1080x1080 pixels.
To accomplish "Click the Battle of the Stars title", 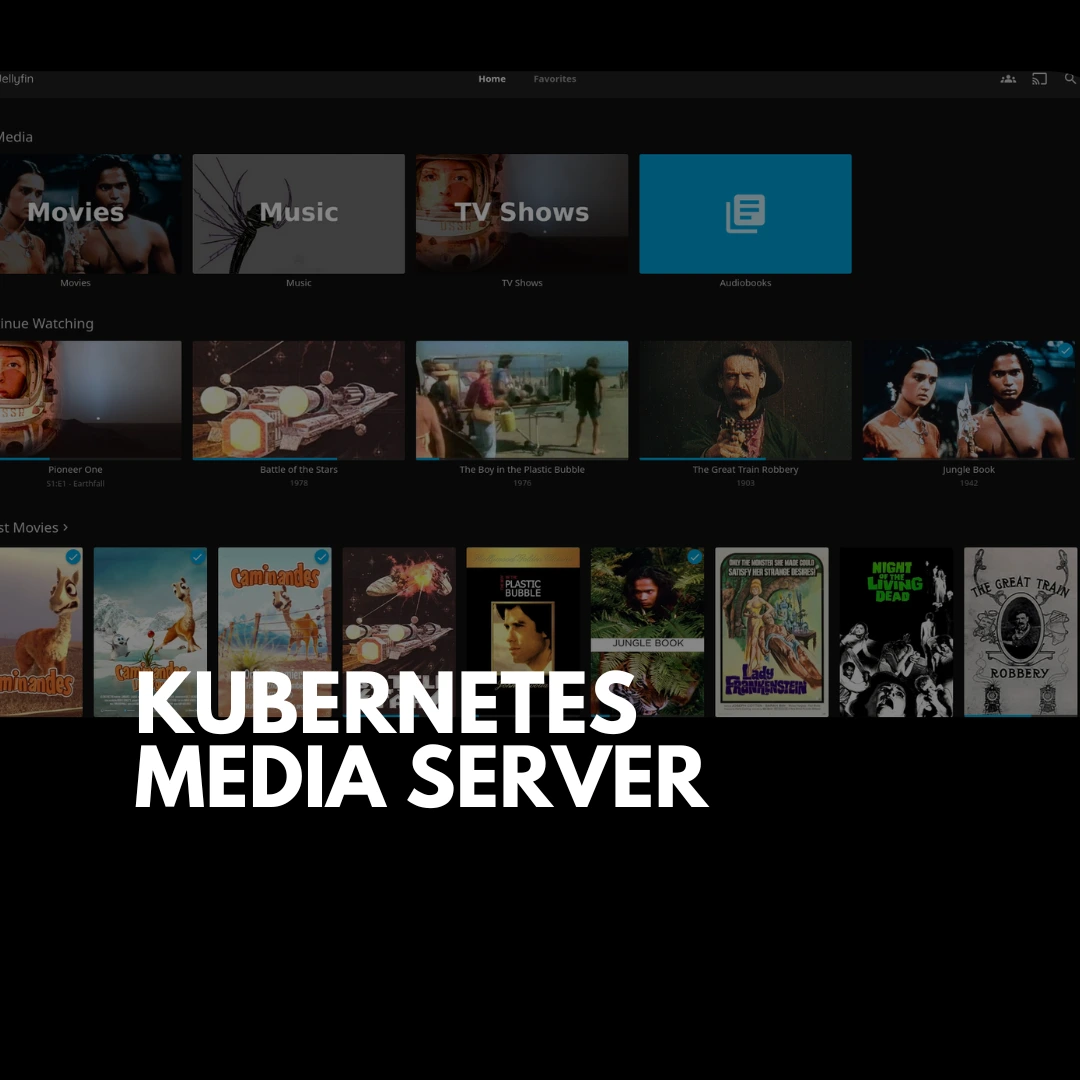I will pyautogui.click(x=298, y=470).
